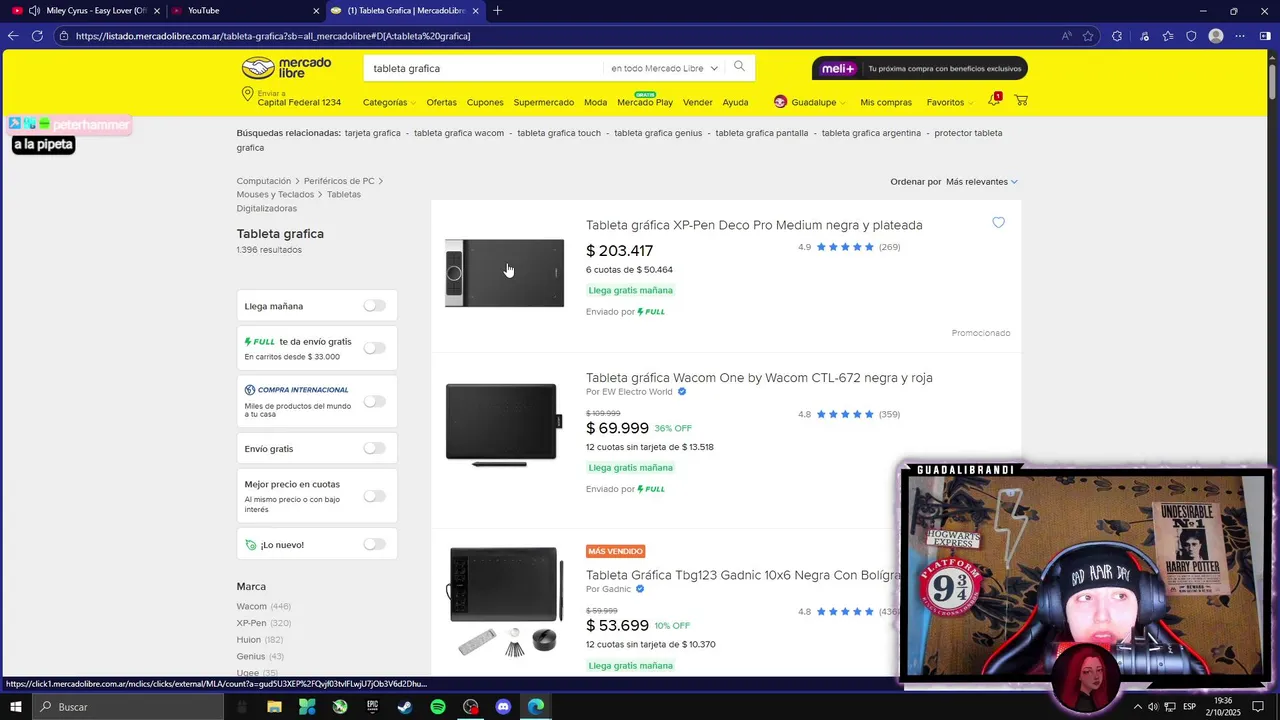Open Discord from the taskbar
Screen dimensions: 1280x720
(x=503, y=707)
